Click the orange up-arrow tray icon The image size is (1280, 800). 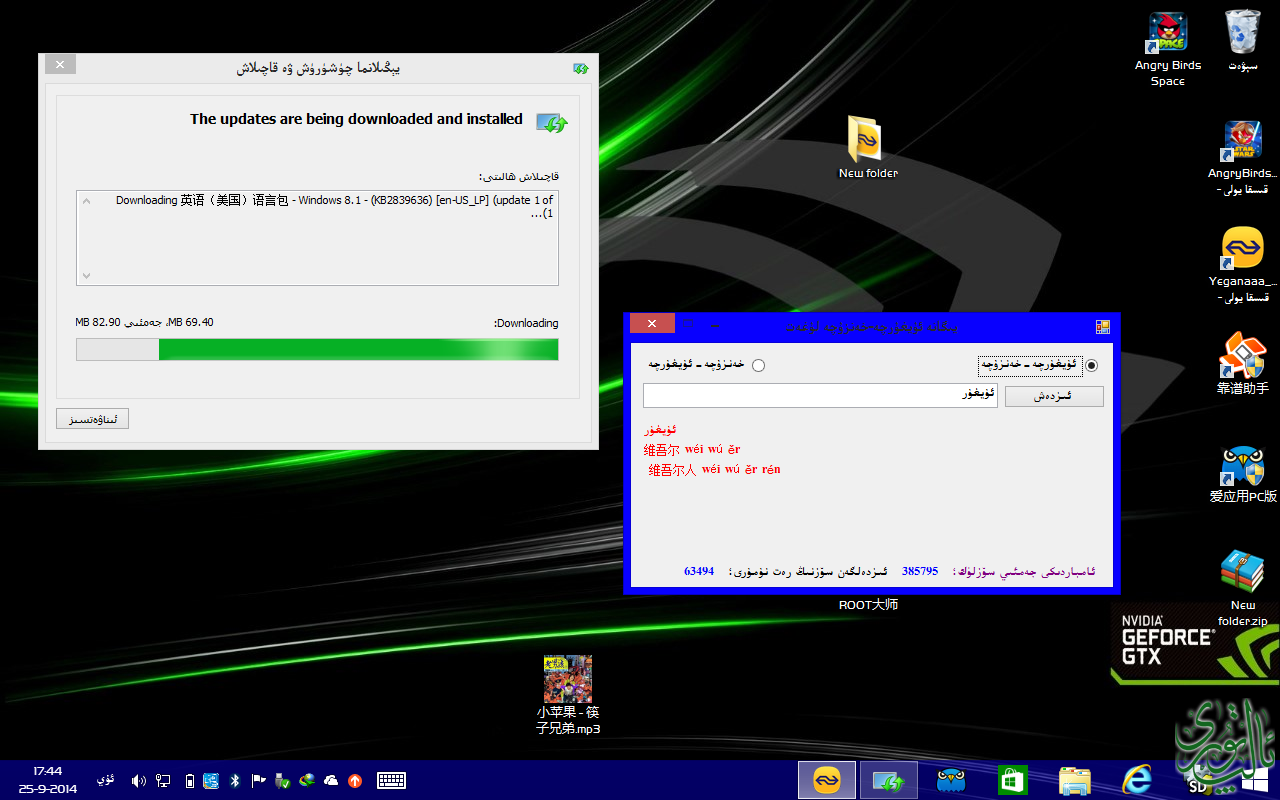pos(354,780)
